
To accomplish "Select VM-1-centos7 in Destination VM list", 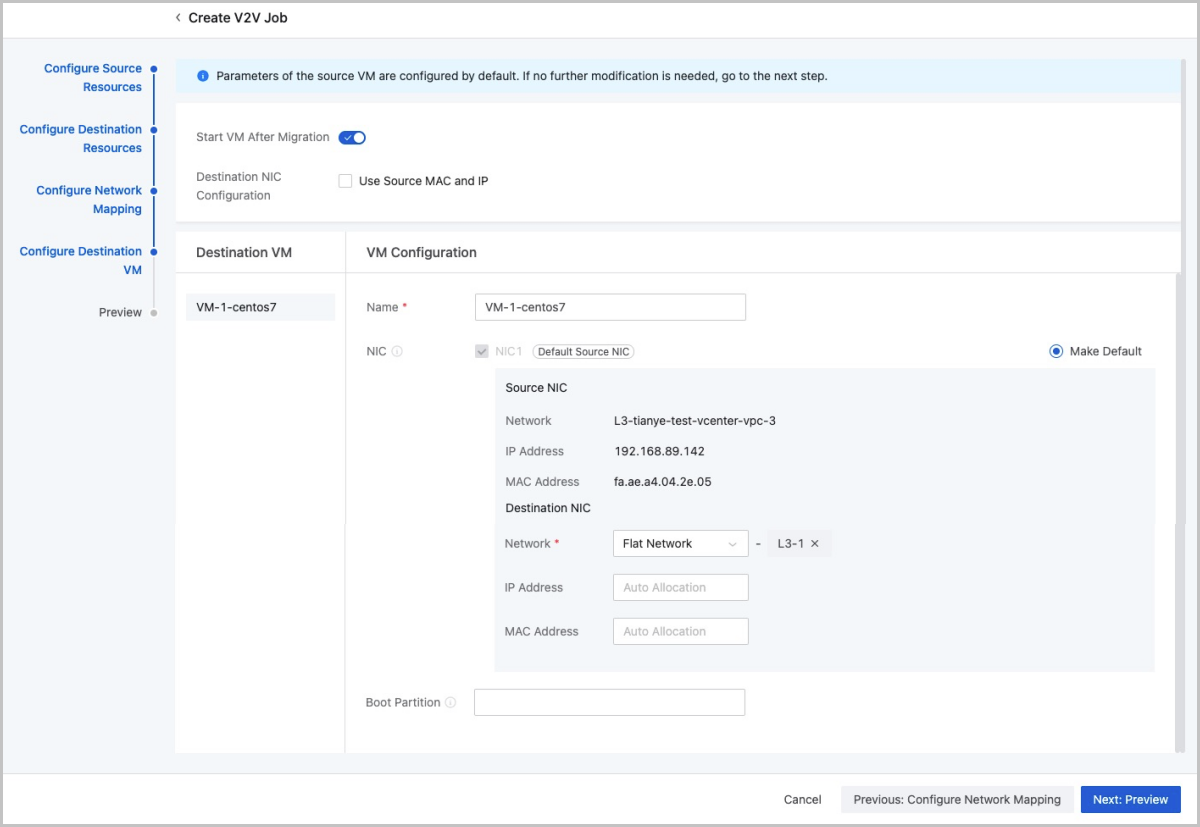I will [x=260, y=307].
